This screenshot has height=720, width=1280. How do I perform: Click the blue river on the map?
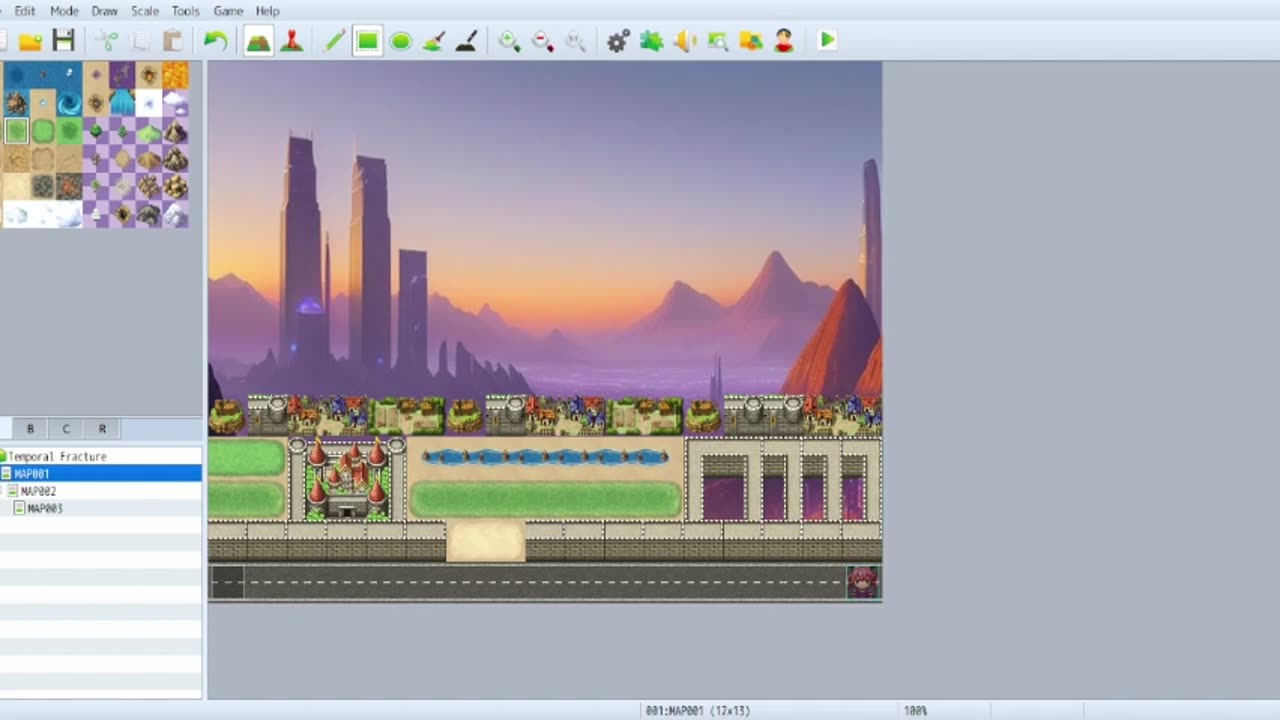pos(544,457)
